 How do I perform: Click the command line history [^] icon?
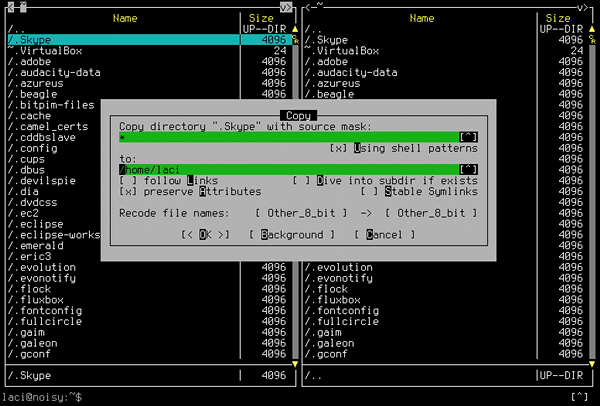(x=579, y=397)
